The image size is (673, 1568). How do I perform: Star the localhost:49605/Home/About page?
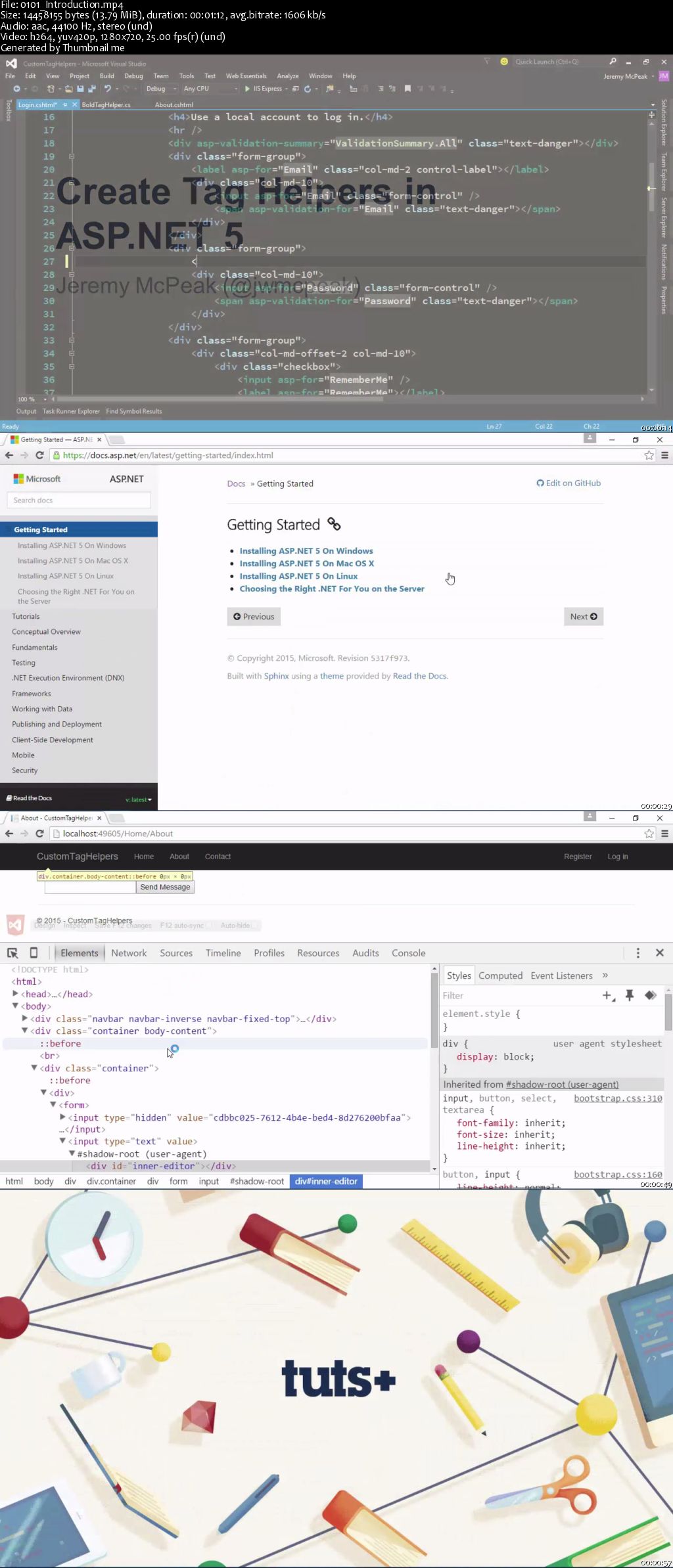649,834
